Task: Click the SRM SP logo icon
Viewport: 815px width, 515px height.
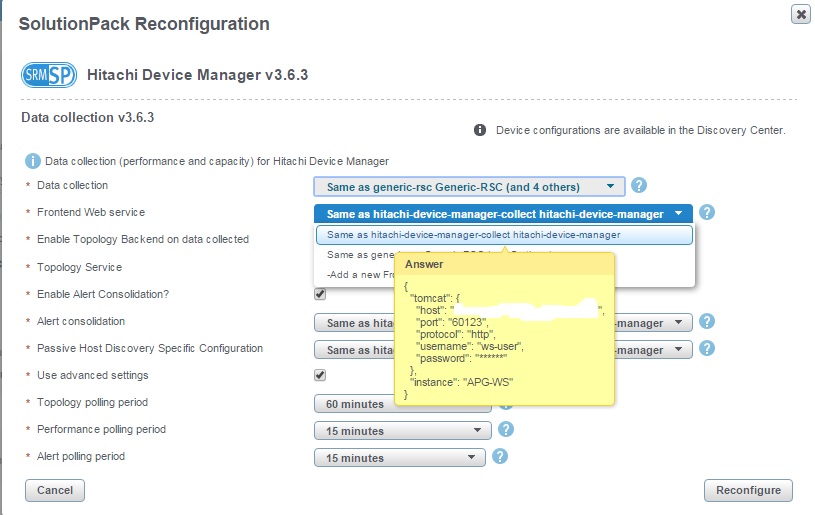Action: tap(49, 75)
